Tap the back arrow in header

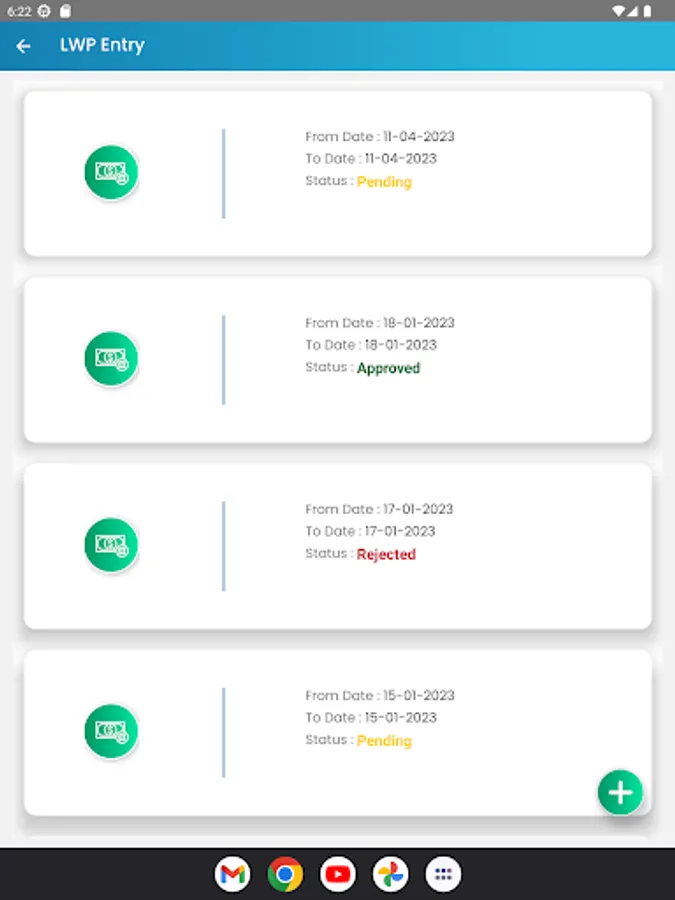[x=24, y=46]
